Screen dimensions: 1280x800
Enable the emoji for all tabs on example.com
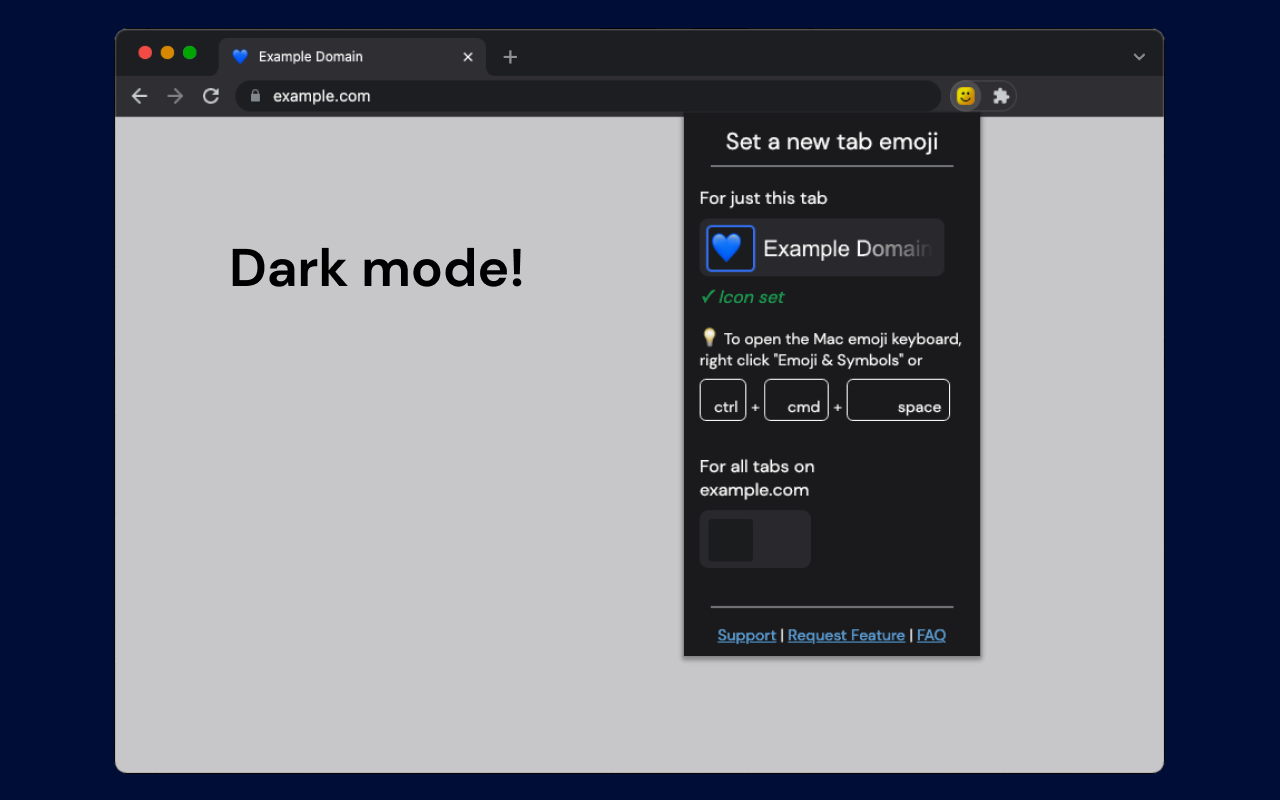click(731, 539)
